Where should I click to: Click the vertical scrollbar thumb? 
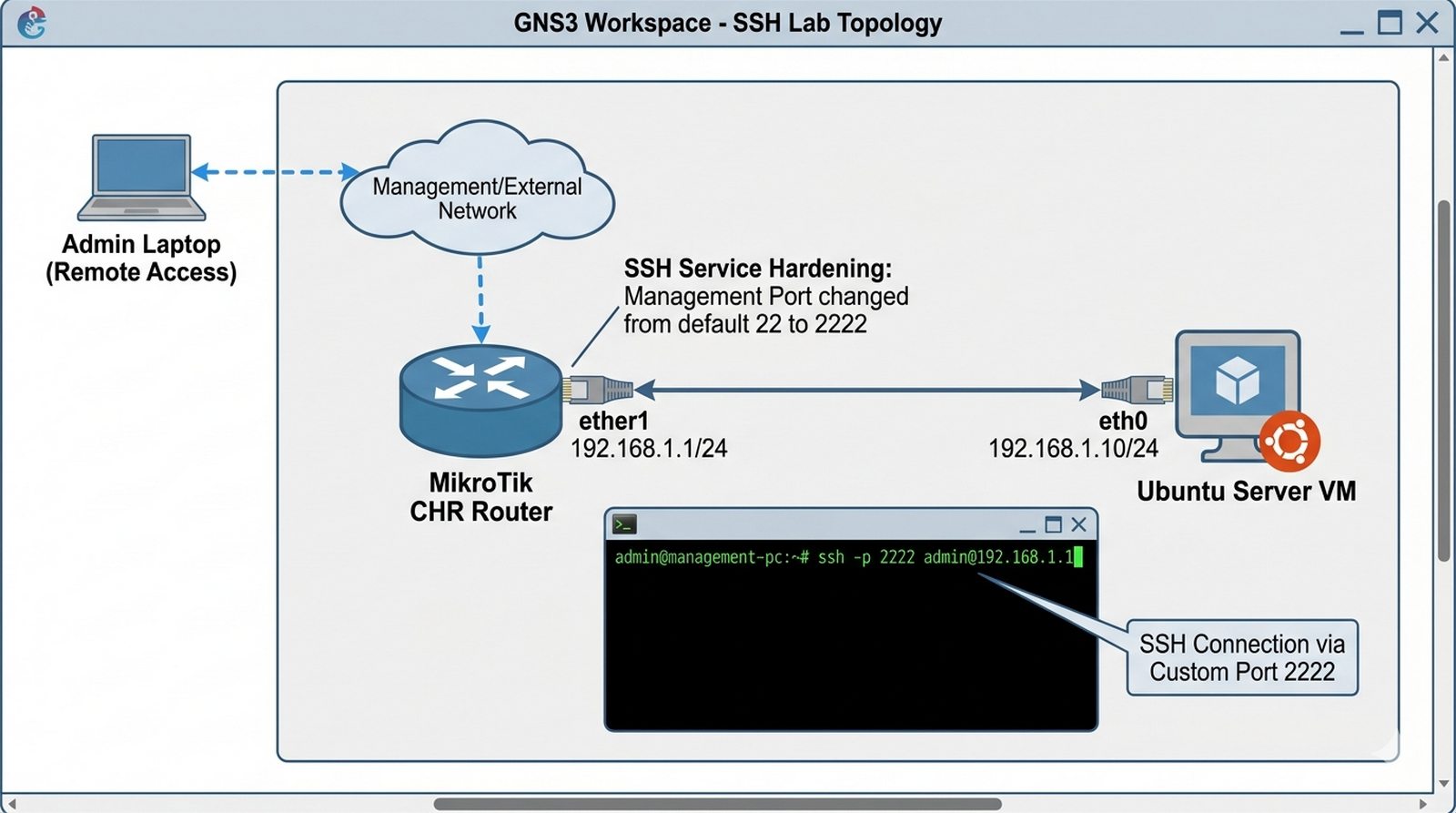[1443, 381]
